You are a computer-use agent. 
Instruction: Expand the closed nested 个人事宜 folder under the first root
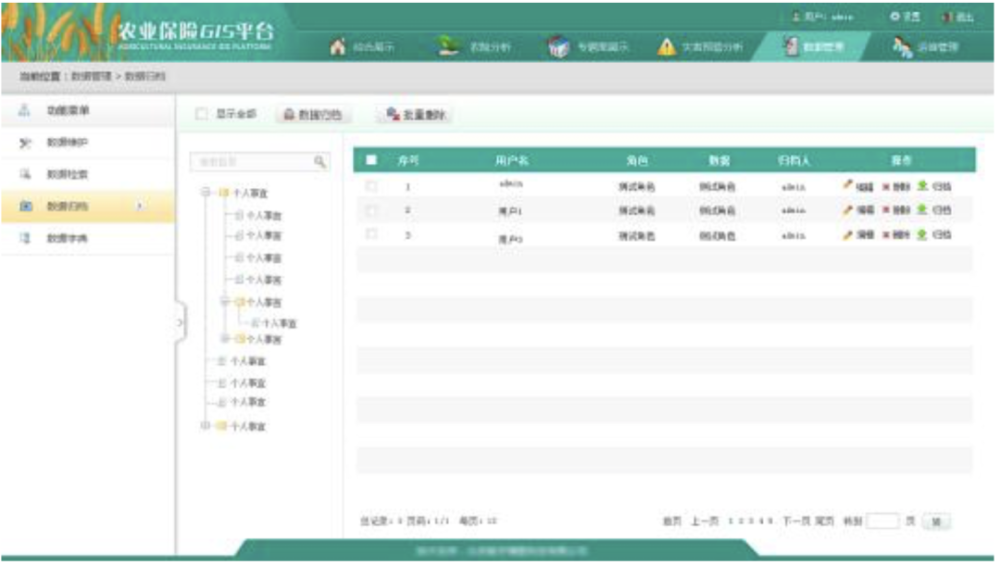224,339
